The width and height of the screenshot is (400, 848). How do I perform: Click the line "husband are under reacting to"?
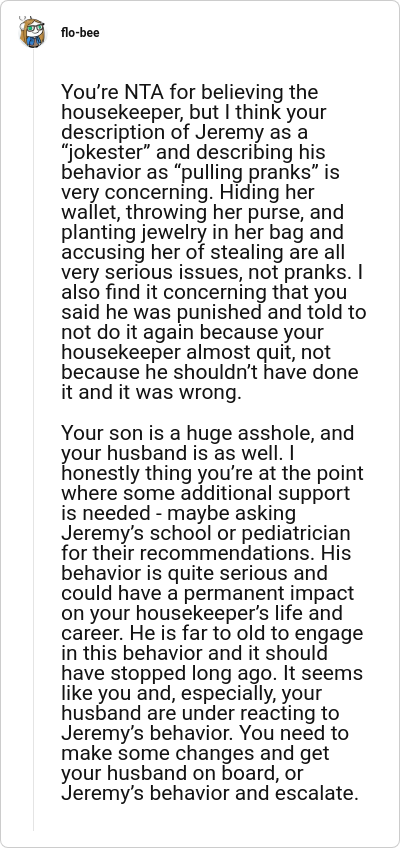click(200, 714)
